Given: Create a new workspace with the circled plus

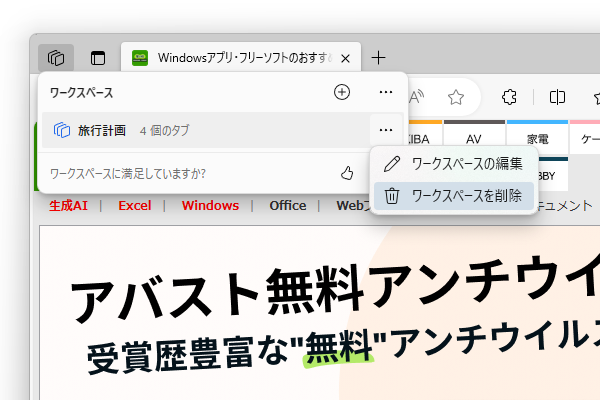Looking at the screenshot, I should (342, 92).
